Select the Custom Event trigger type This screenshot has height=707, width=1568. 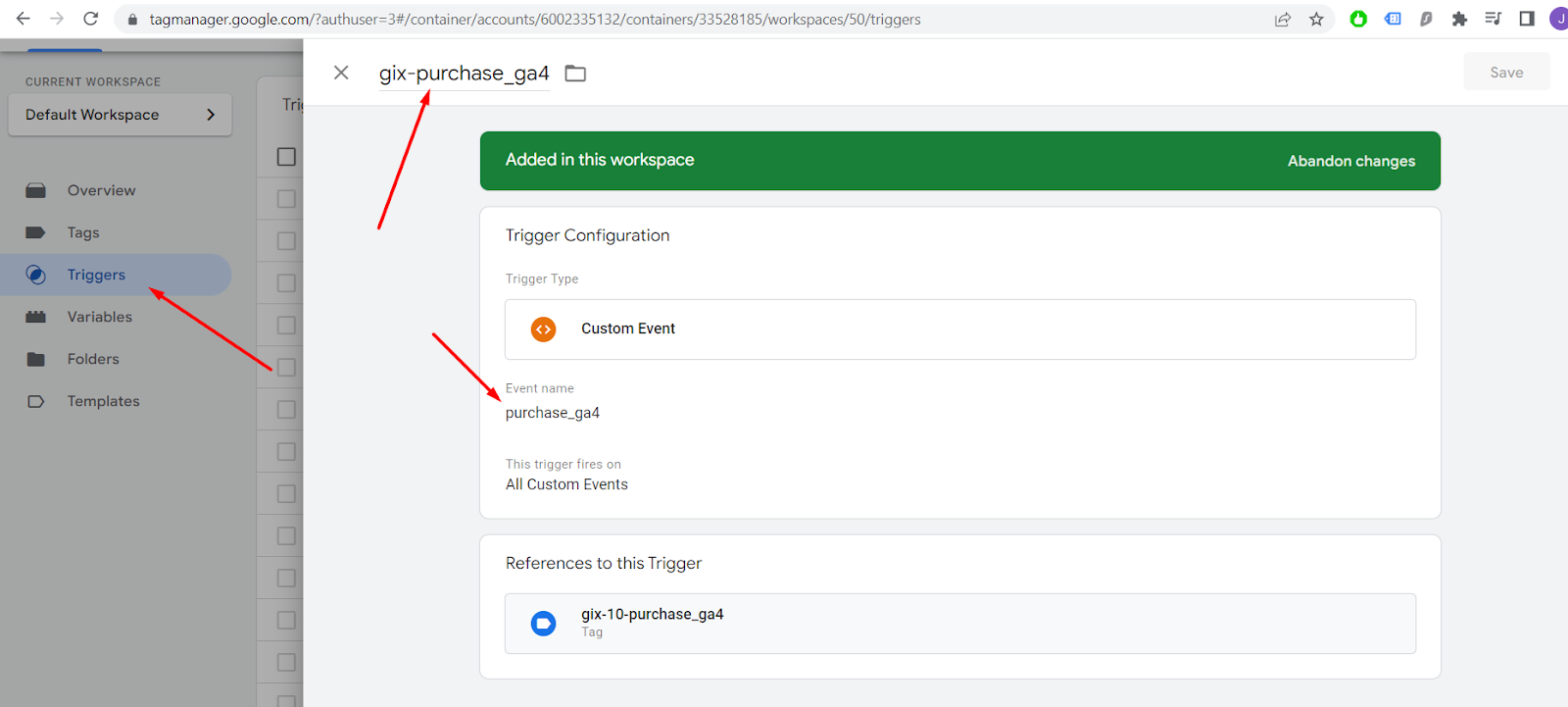coord(960,329)
